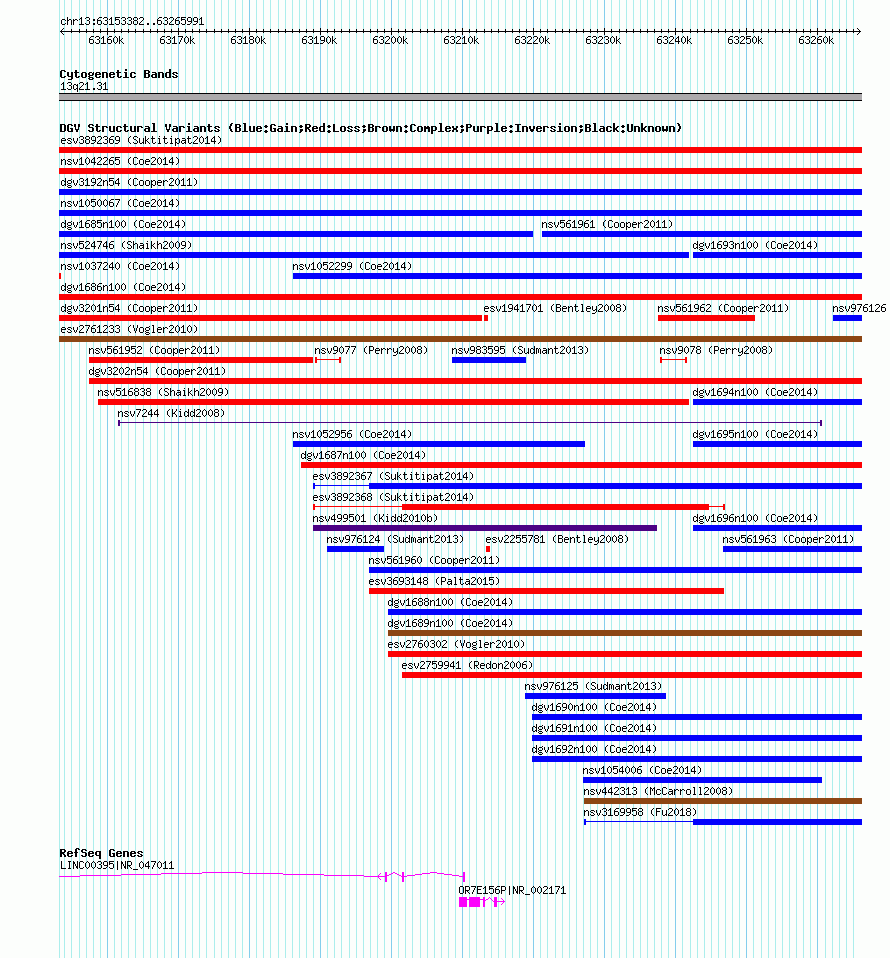890x958 pixels.
Task: Select dgv1695n100 (Coe2014) label
Action: [755, 434]
